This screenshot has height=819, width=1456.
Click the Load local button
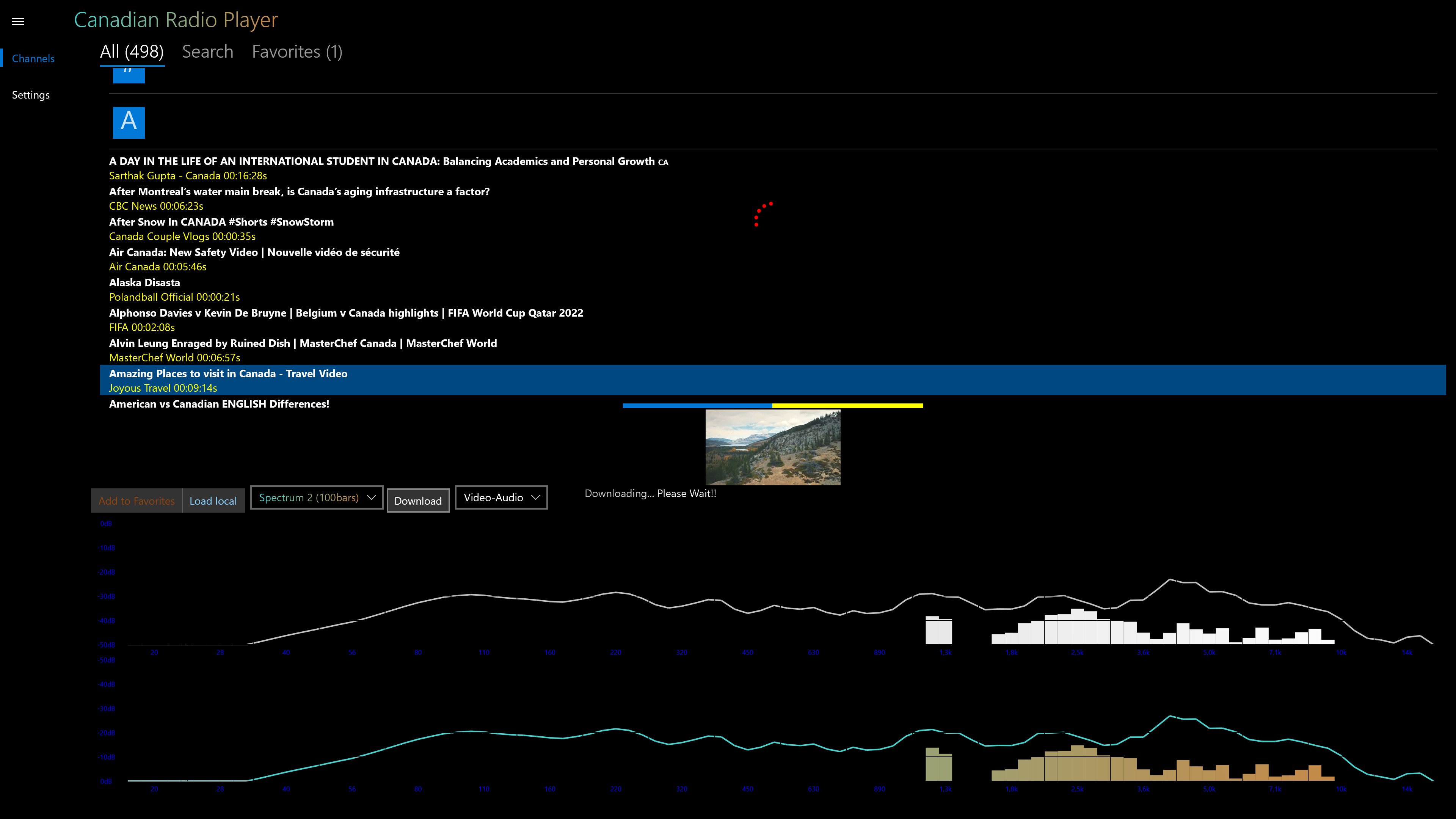(x=213, y=501)
